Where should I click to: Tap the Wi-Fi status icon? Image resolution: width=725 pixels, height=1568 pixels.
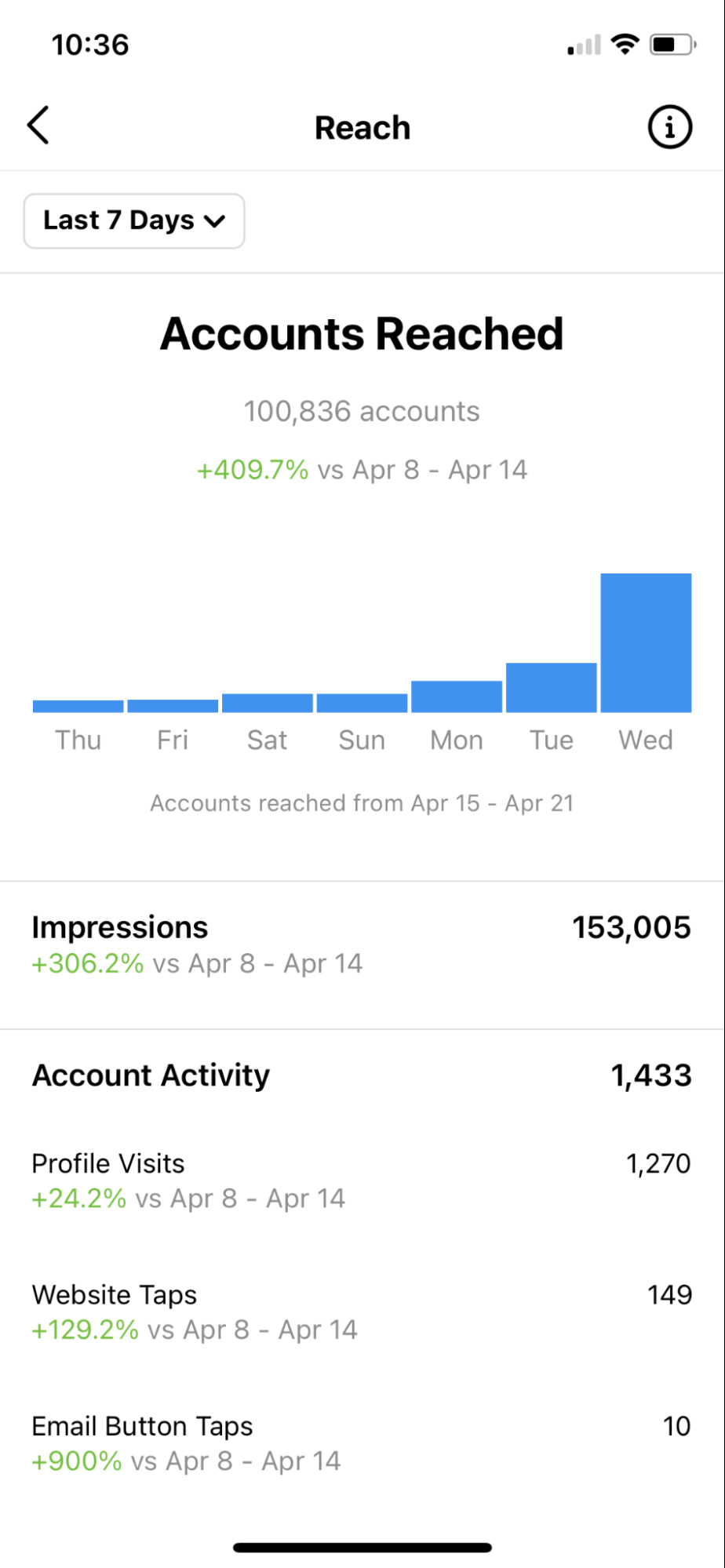pos(625,44)
